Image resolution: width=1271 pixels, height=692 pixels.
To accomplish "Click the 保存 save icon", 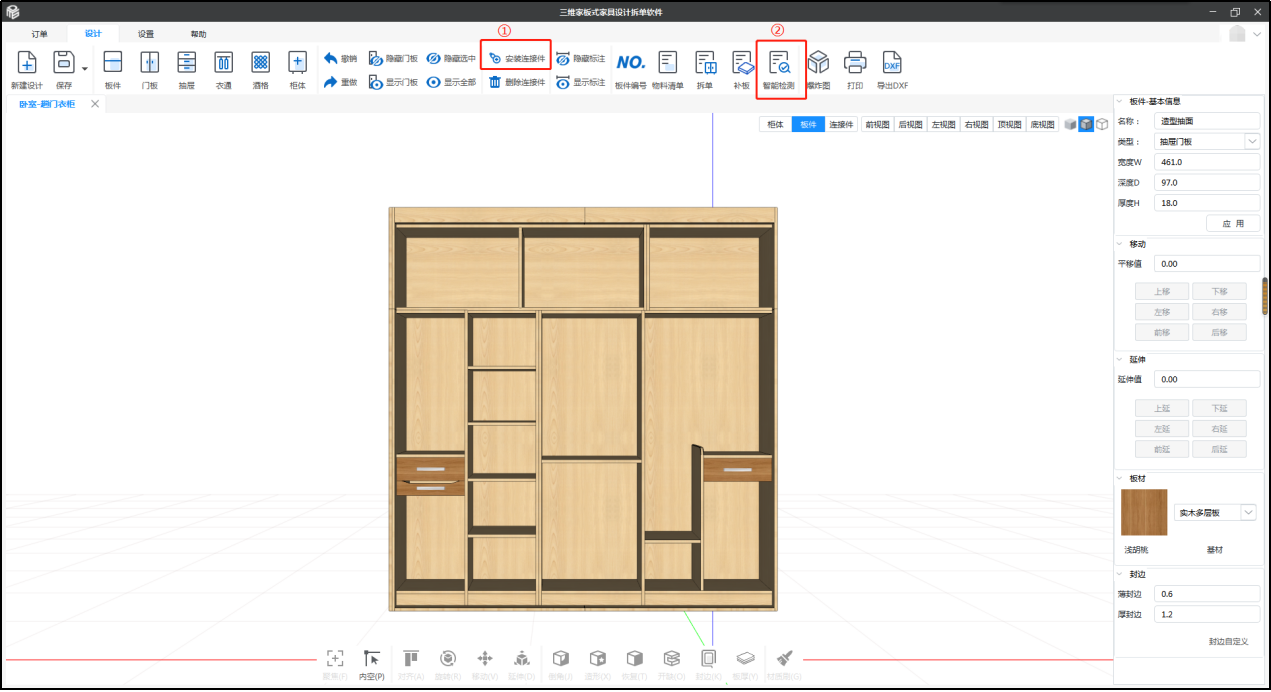I will click(64, 63).
